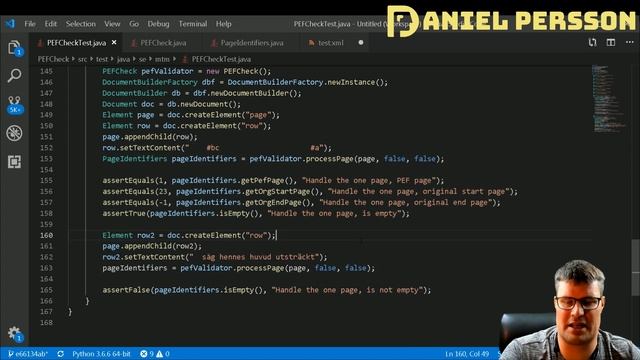The height and width of the screenshot is (360, 640).
Task: Click assertTrue on line 158
Action: click(124, 213)
